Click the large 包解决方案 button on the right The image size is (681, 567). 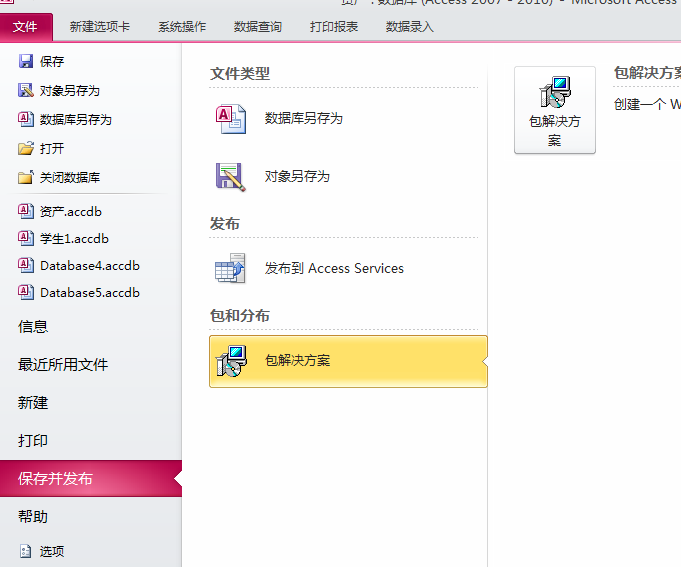pos(555,110)
